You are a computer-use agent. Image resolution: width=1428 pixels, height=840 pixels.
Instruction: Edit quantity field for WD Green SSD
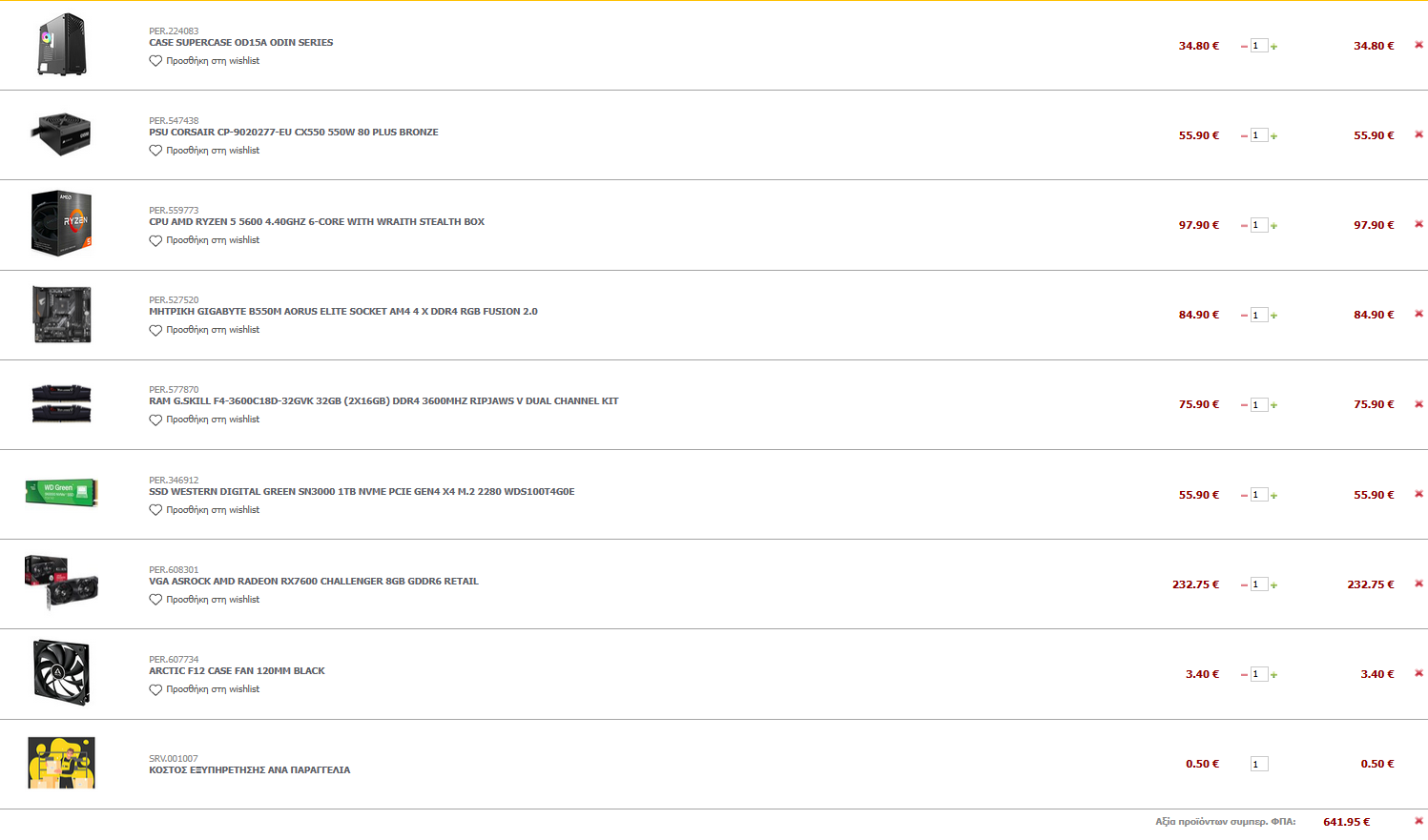pyautogui.click(x=1259, y=495)
